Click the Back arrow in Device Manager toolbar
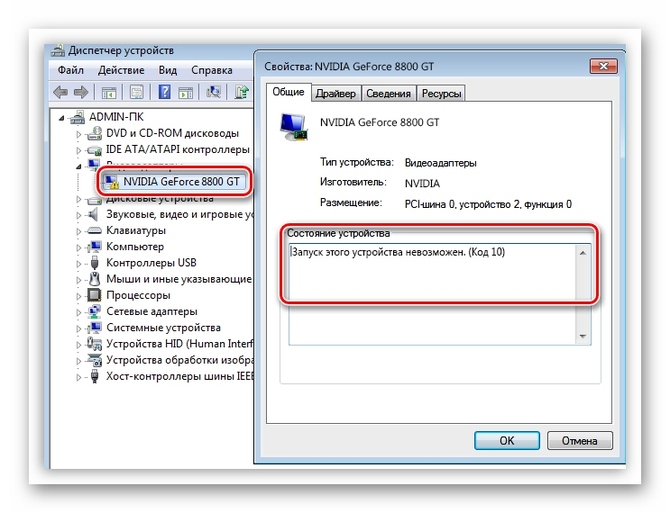The image size is (670, 513). pyautogui.click(x=60, y=92)
